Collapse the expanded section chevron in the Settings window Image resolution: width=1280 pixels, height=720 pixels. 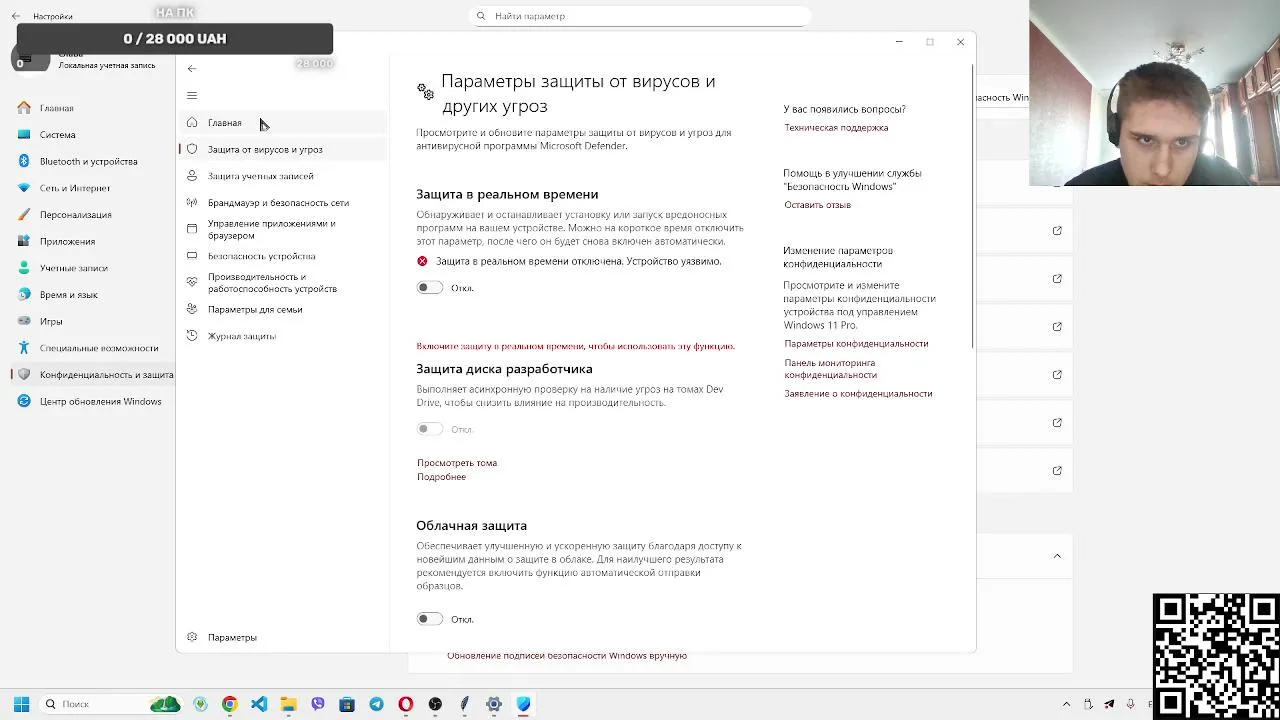click(x=1057, y=556)
